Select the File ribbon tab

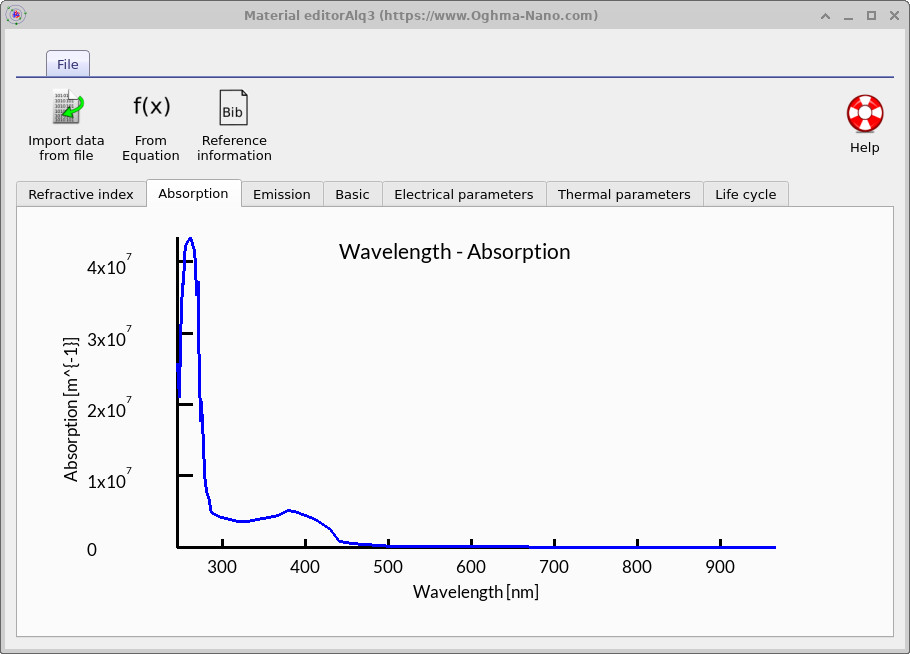[67, 63]
